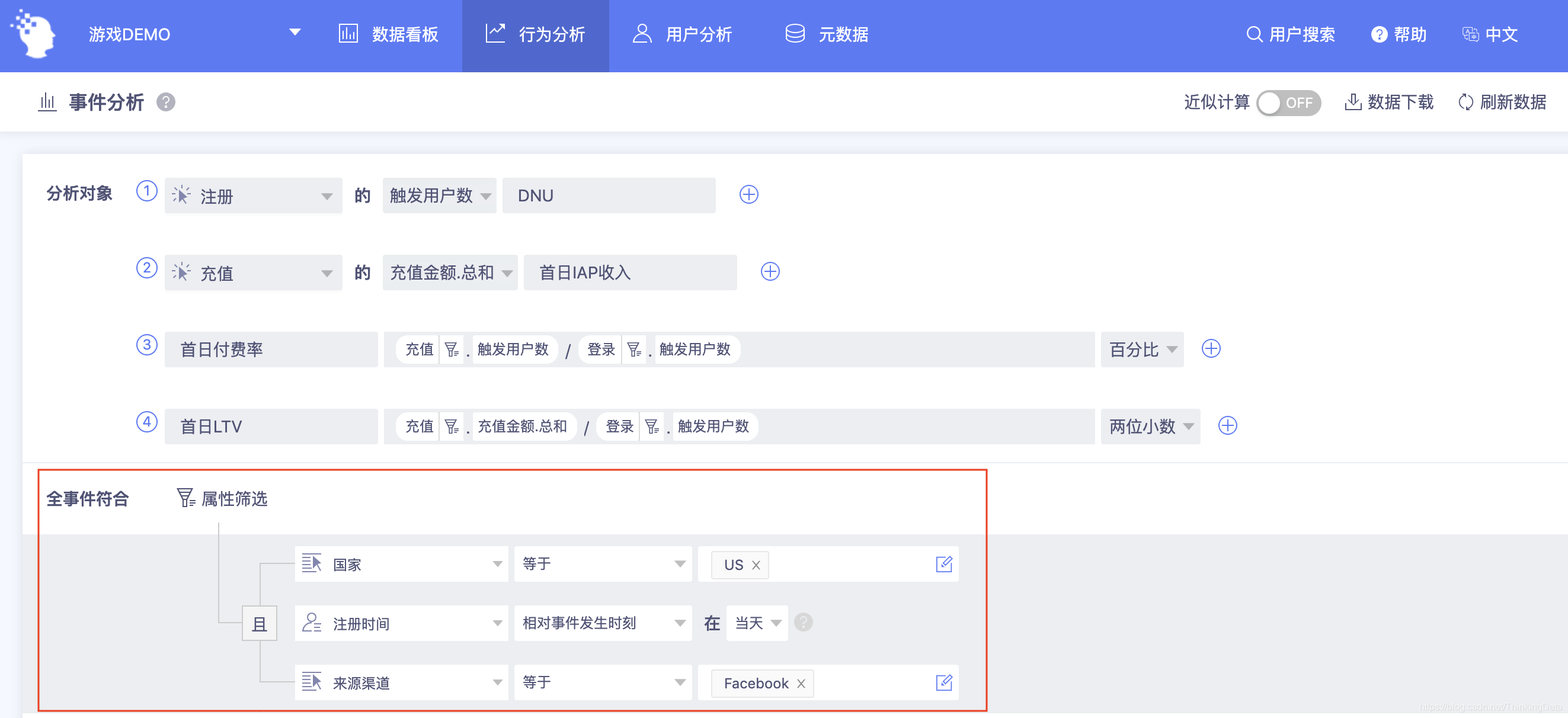Screen dimensions: 1568x718
Task: Toggle the 且 logic operator box
Action: [x=260, y=623]
